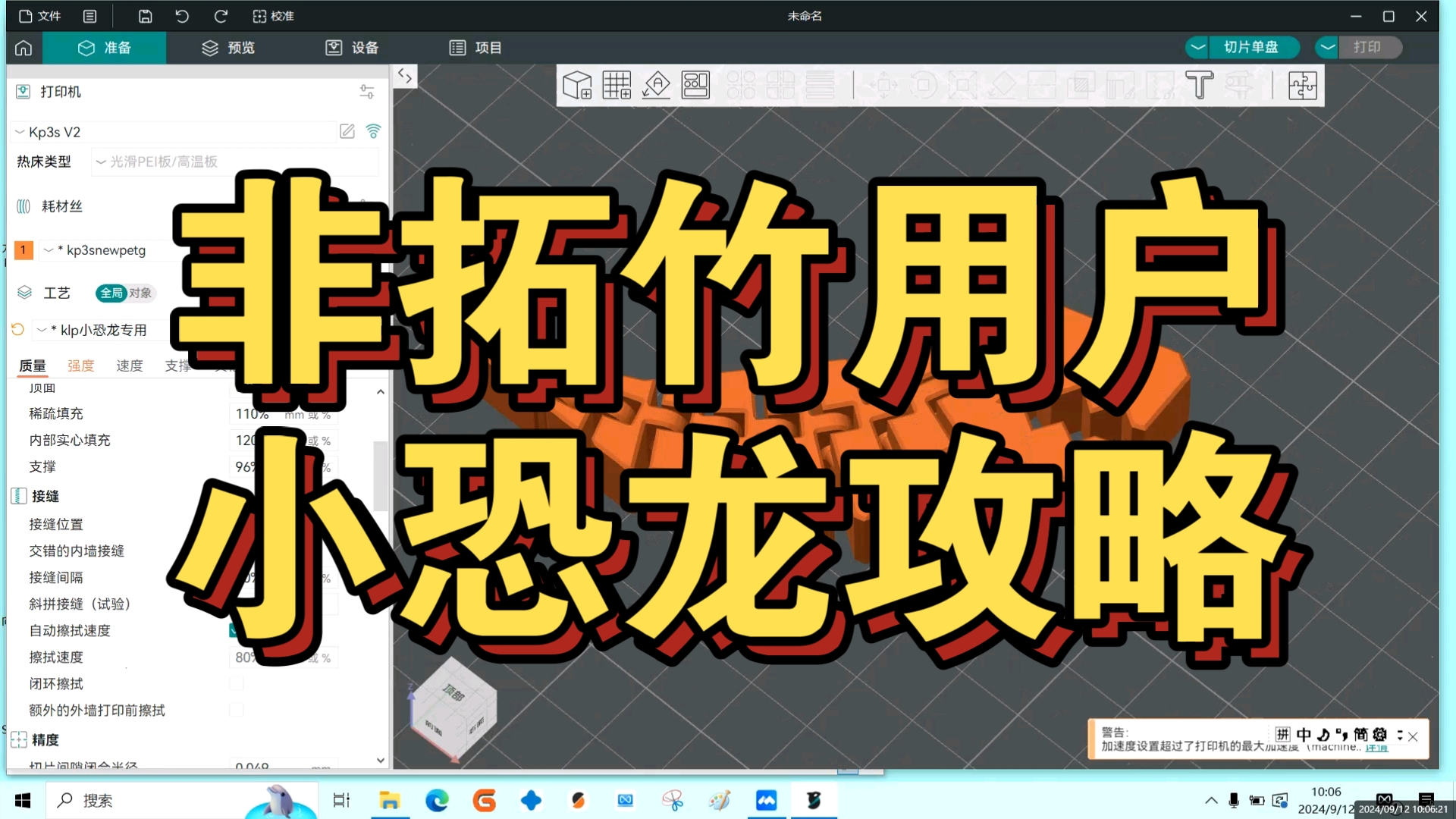Image resolution: width=1456 pixels, height=819 pixels.
Task: Click the 精度 section header
Action: (45, 739)
